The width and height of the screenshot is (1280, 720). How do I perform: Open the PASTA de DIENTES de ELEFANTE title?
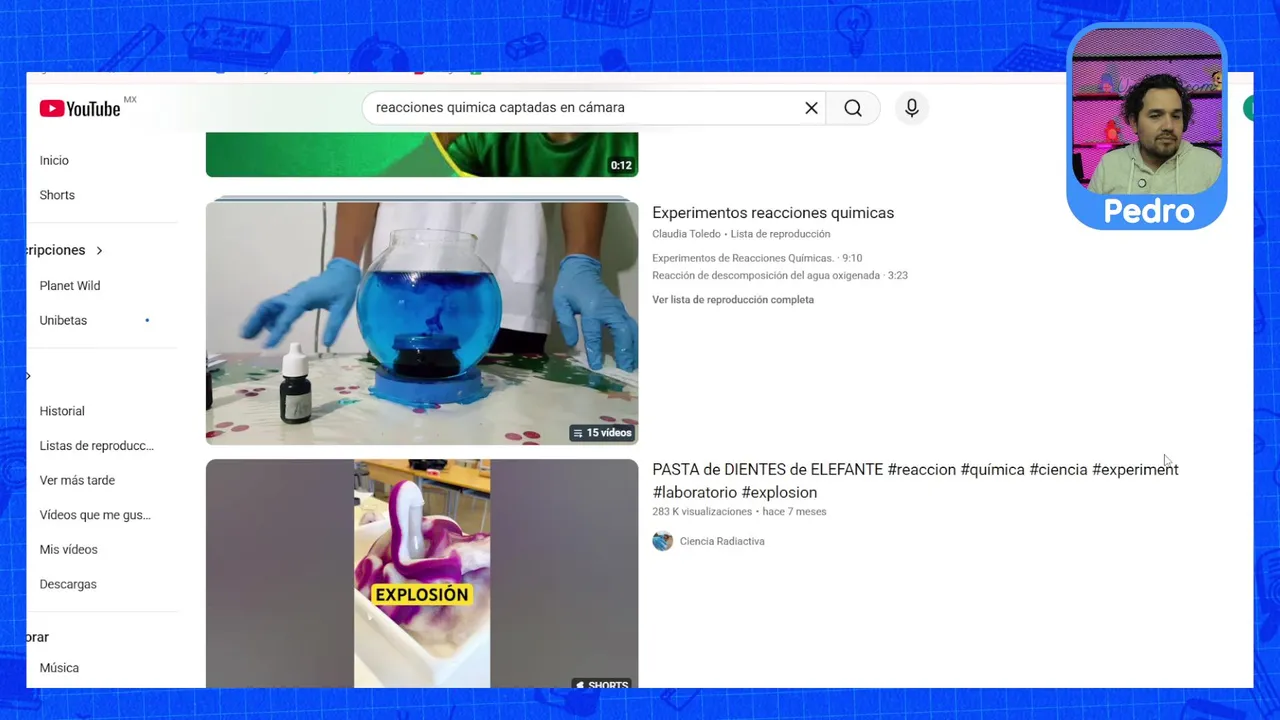(x=915, y=481)
